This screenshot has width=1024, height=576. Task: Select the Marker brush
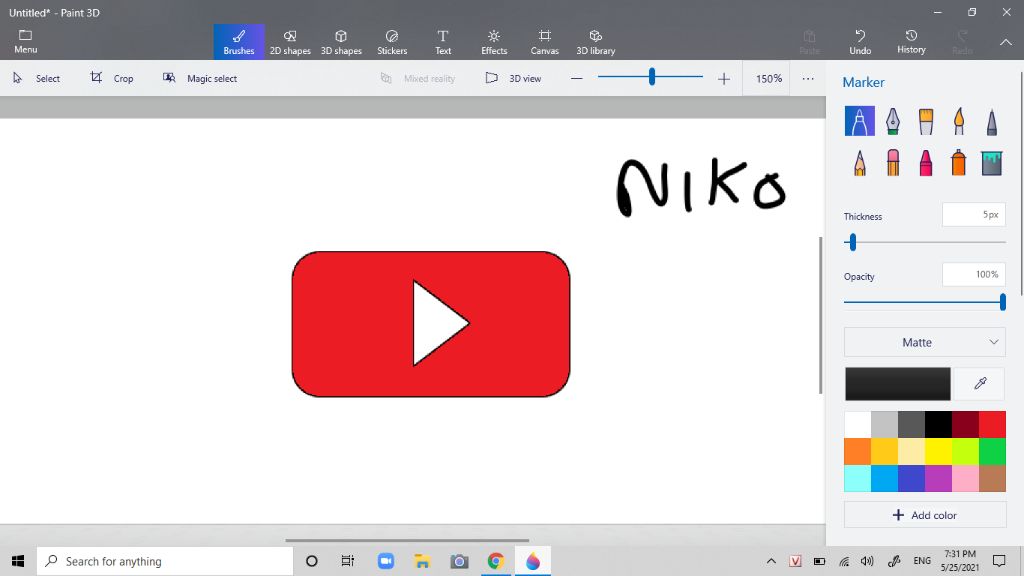pyautogui.click(x=859, y=121)
